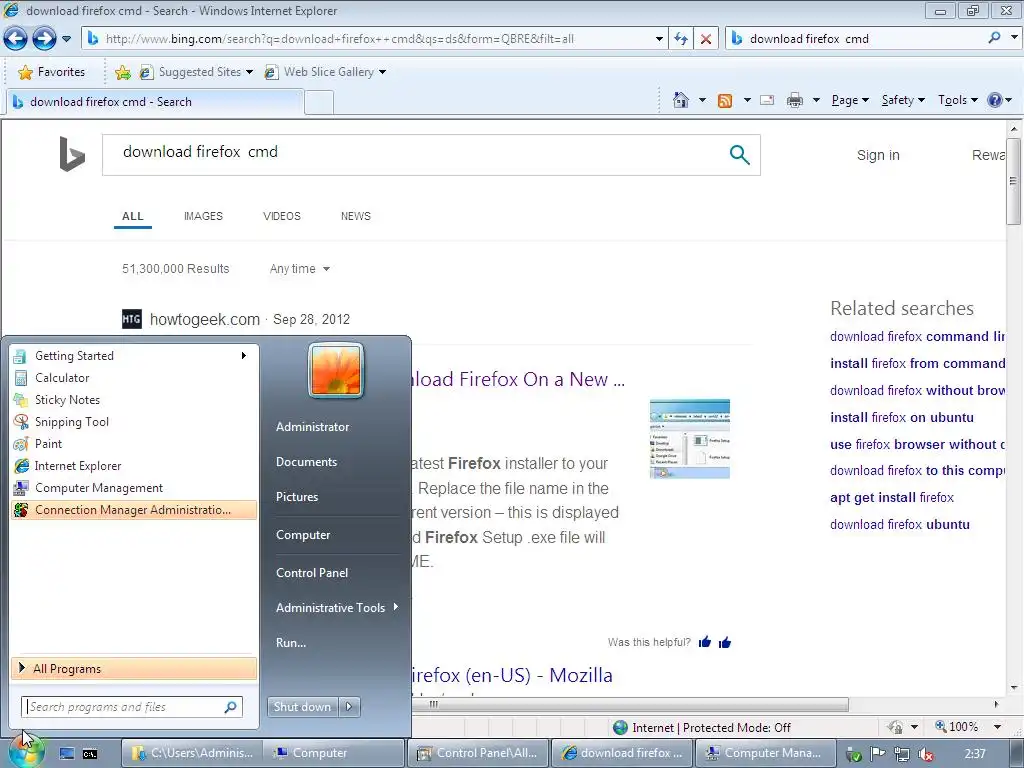Click Bing search magnifier button
Image resolution: width=1024 pixels, height=768 pixels.
(x=739, y=155)
